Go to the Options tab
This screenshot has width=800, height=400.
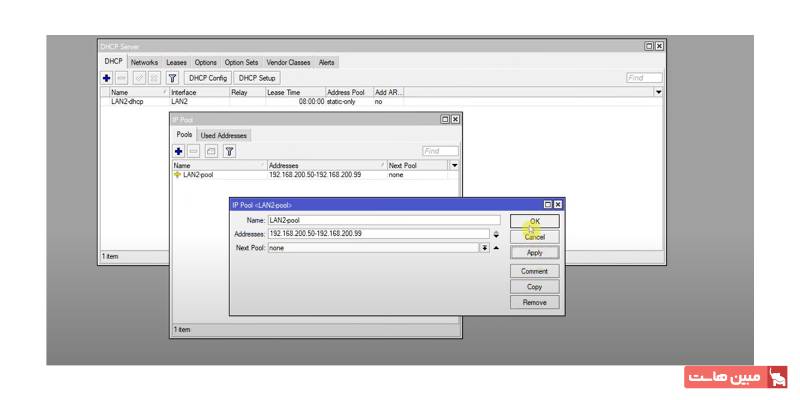(x=206, y=62)
